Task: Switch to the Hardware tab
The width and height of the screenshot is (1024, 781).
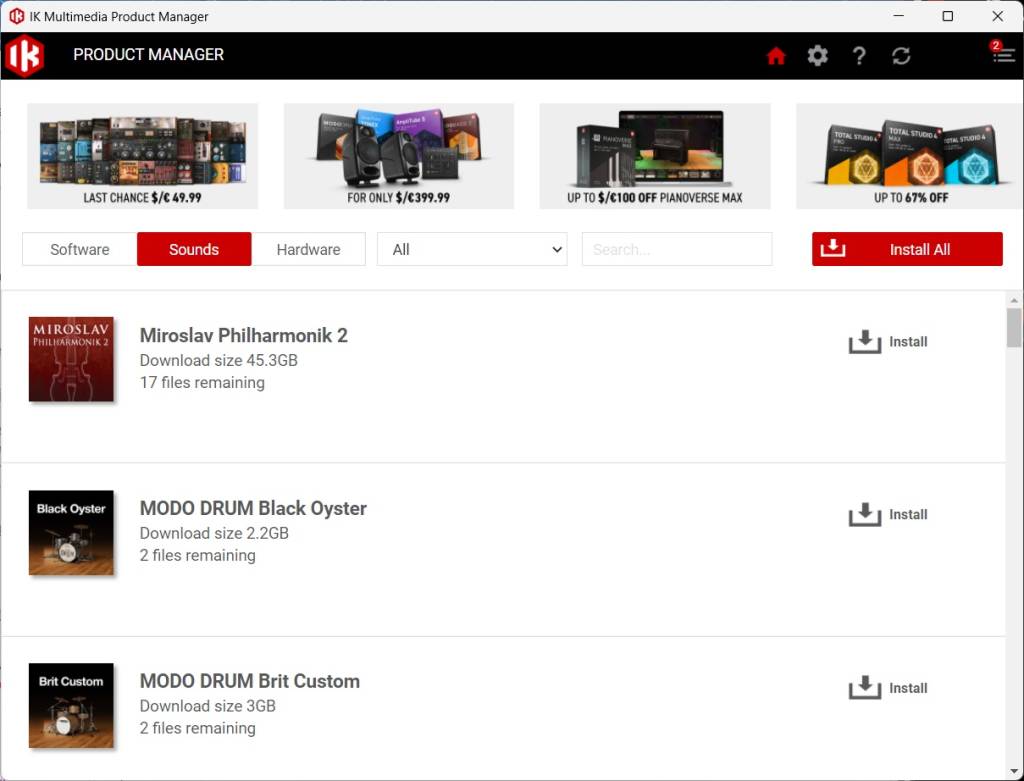Action: [x=308, y=249]
